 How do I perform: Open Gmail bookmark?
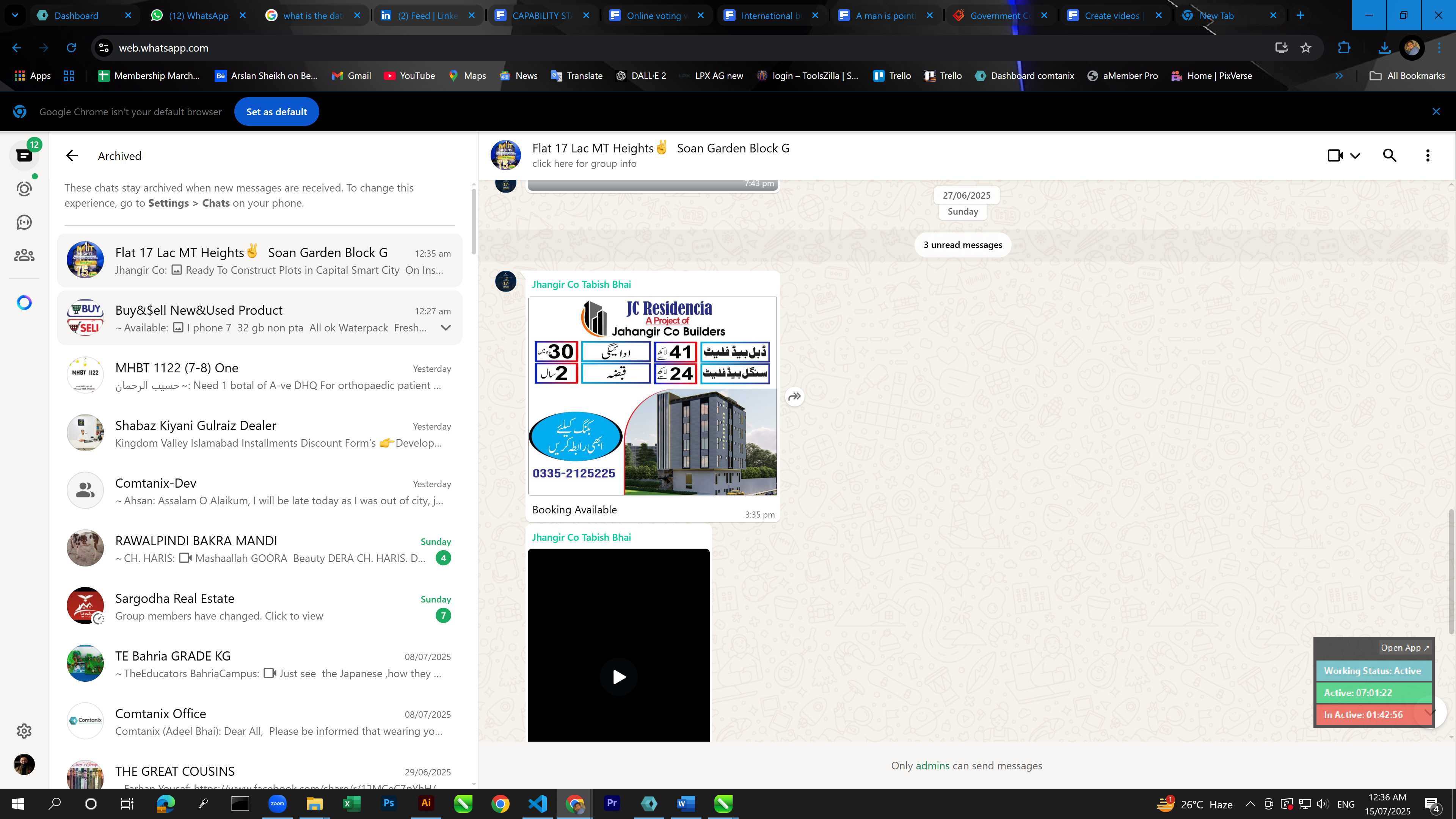click(x=351, y=76)
